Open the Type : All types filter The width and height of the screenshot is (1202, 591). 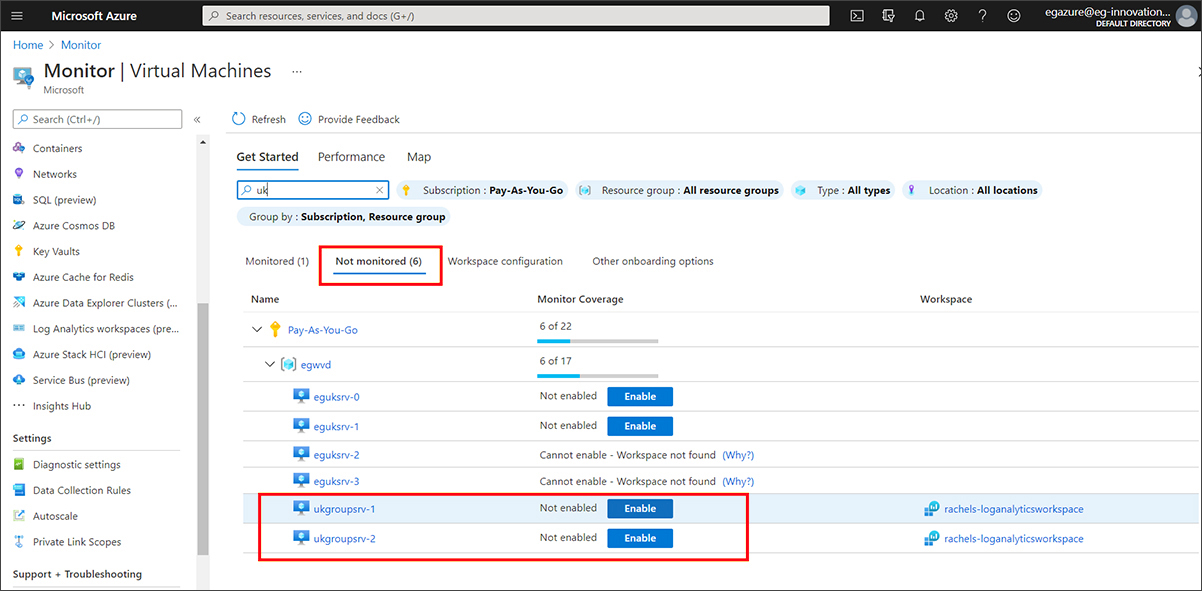tap(843, 190)
